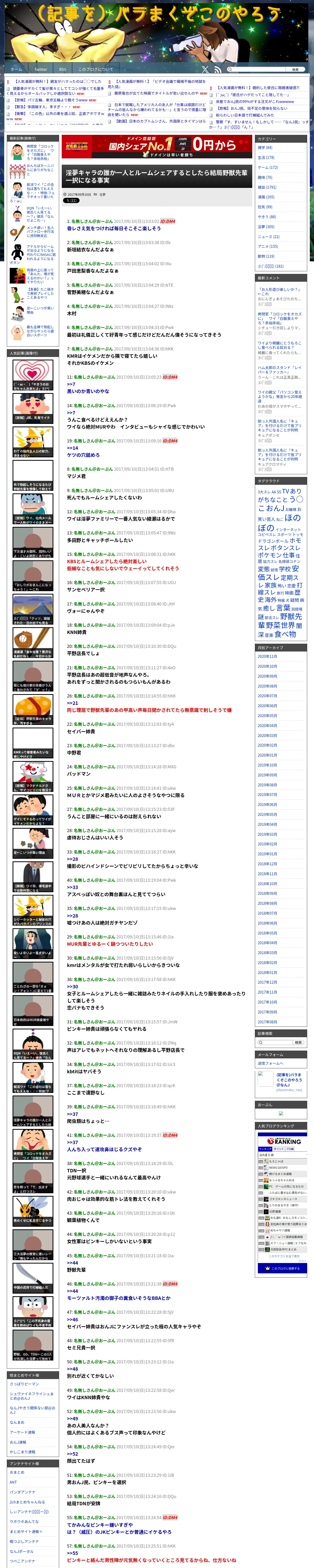Open the 2020年11月 monthly archive
Screen dimensions: 314x1568
click(267, 656)
